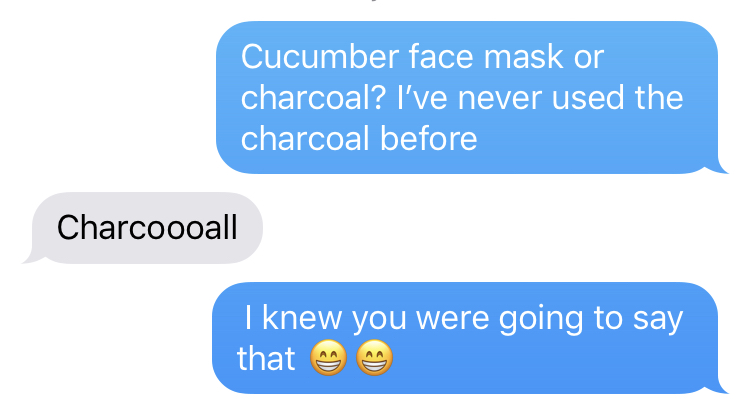Click the word "that" before the emojis
This screenshot has width=750, height=417.
(x=266, y=359)
